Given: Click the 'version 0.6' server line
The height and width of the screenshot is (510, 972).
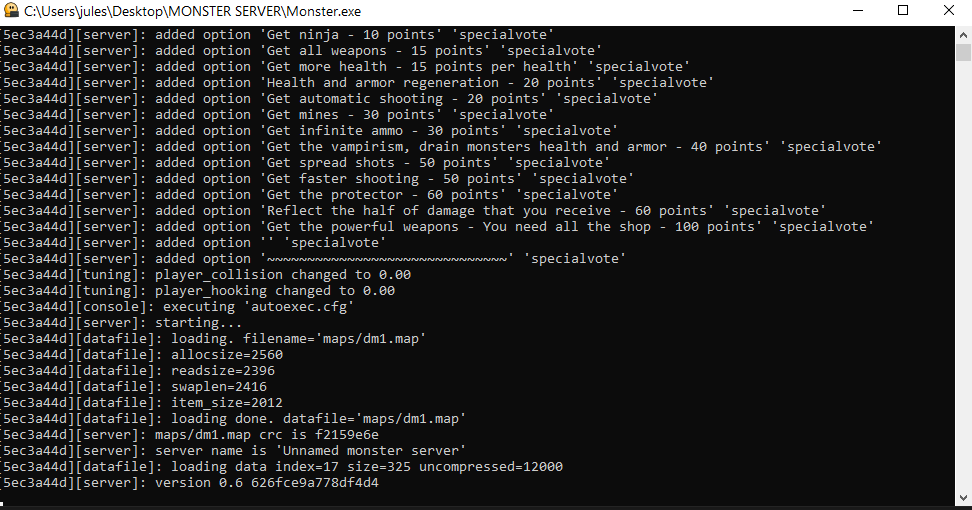Looking at the screenshot, I should coord(190,483).
